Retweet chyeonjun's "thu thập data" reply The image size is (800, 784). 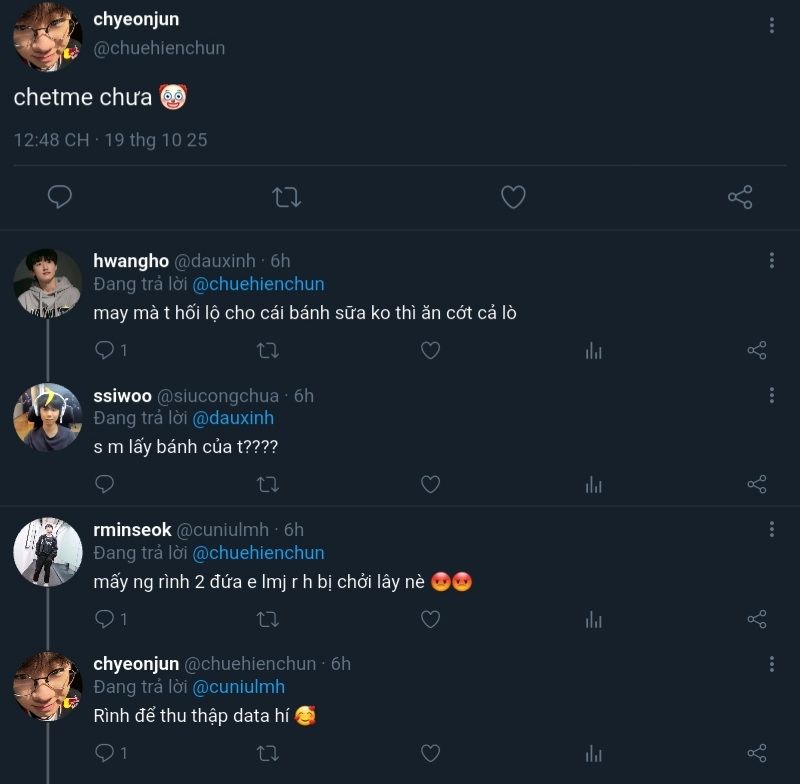(268, 753)
